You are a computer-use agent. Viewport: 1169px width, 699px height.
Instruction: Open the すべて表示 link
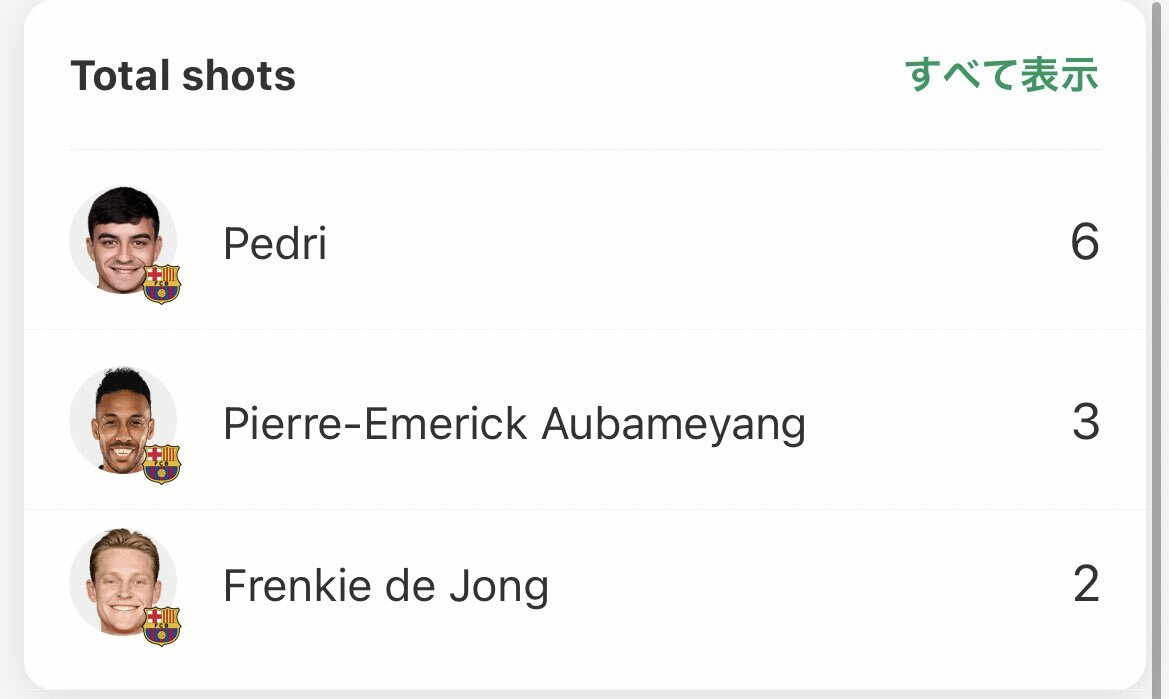1001,75
